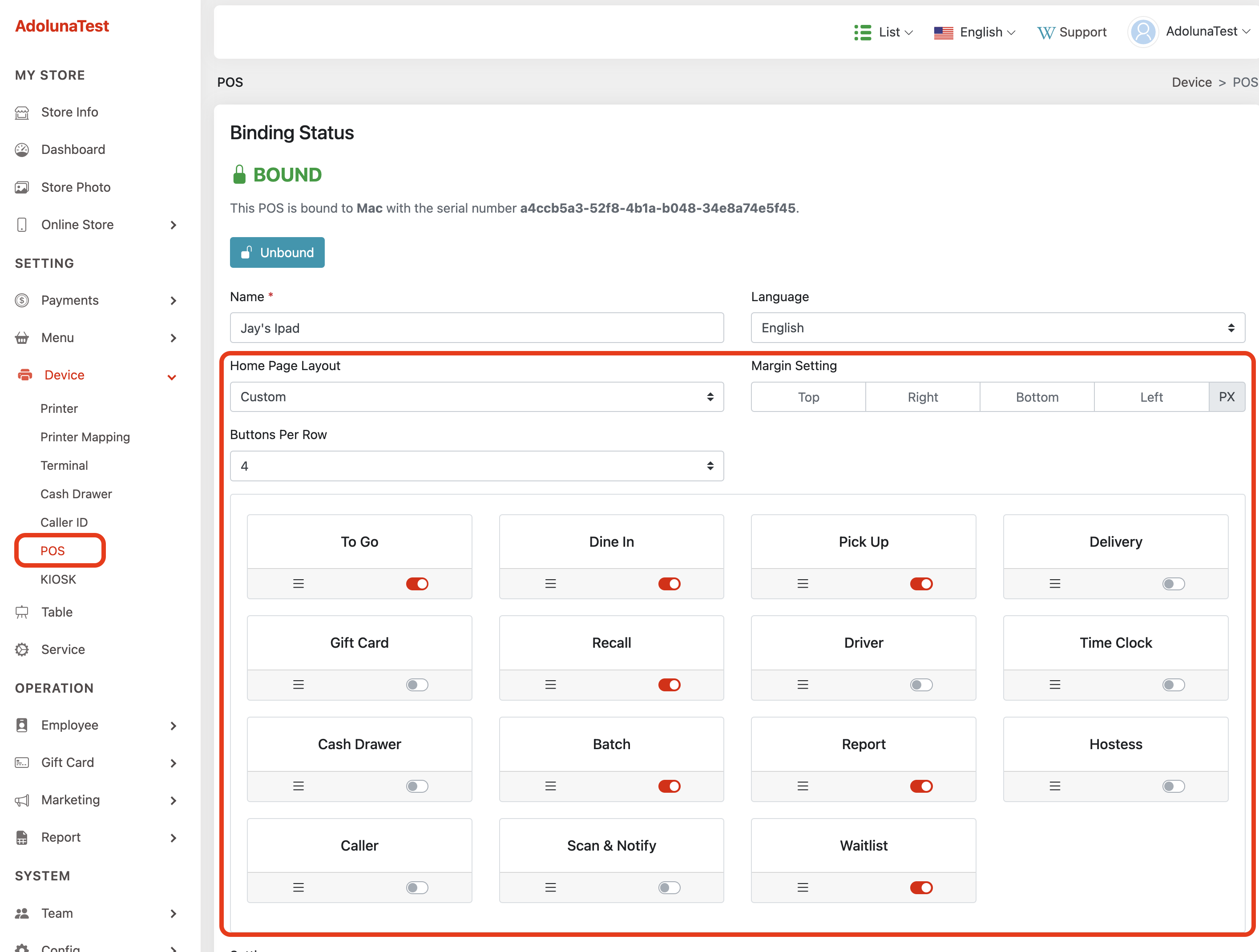The height and width of the screenshot is (952, 1259).
Task: Click the Table icon in sidebar
Action: pos(22,612)
